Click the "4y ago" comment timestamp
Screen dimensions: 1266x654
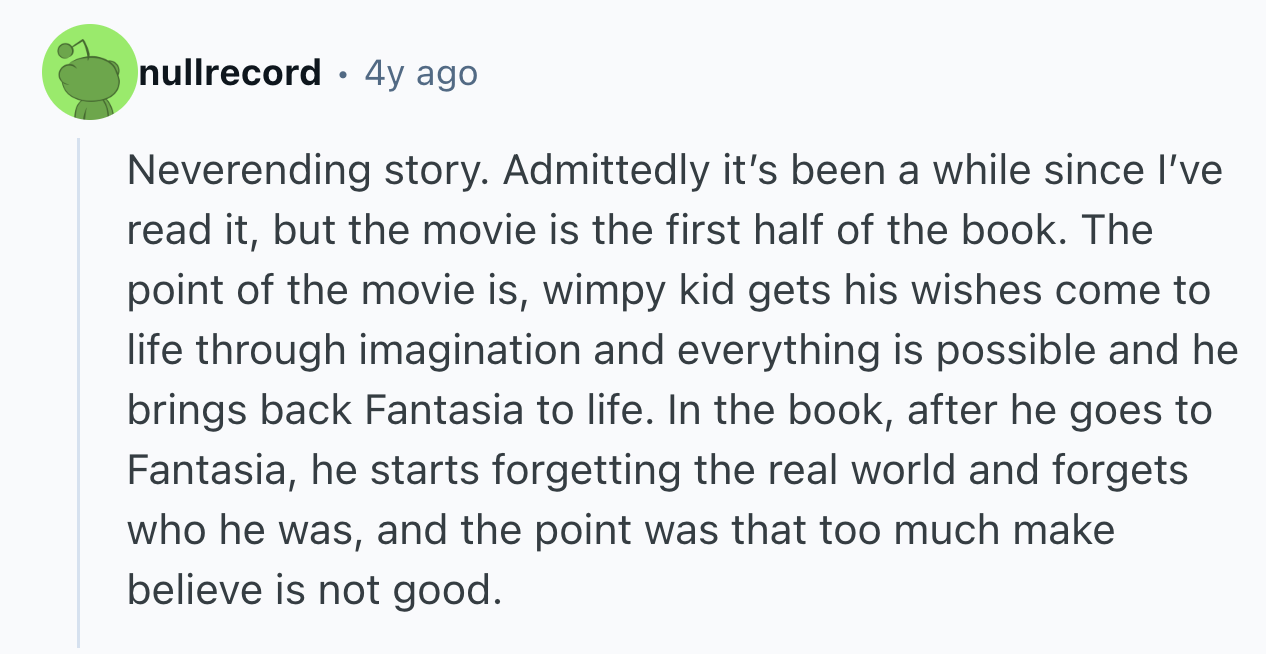(x=421, y=73)
